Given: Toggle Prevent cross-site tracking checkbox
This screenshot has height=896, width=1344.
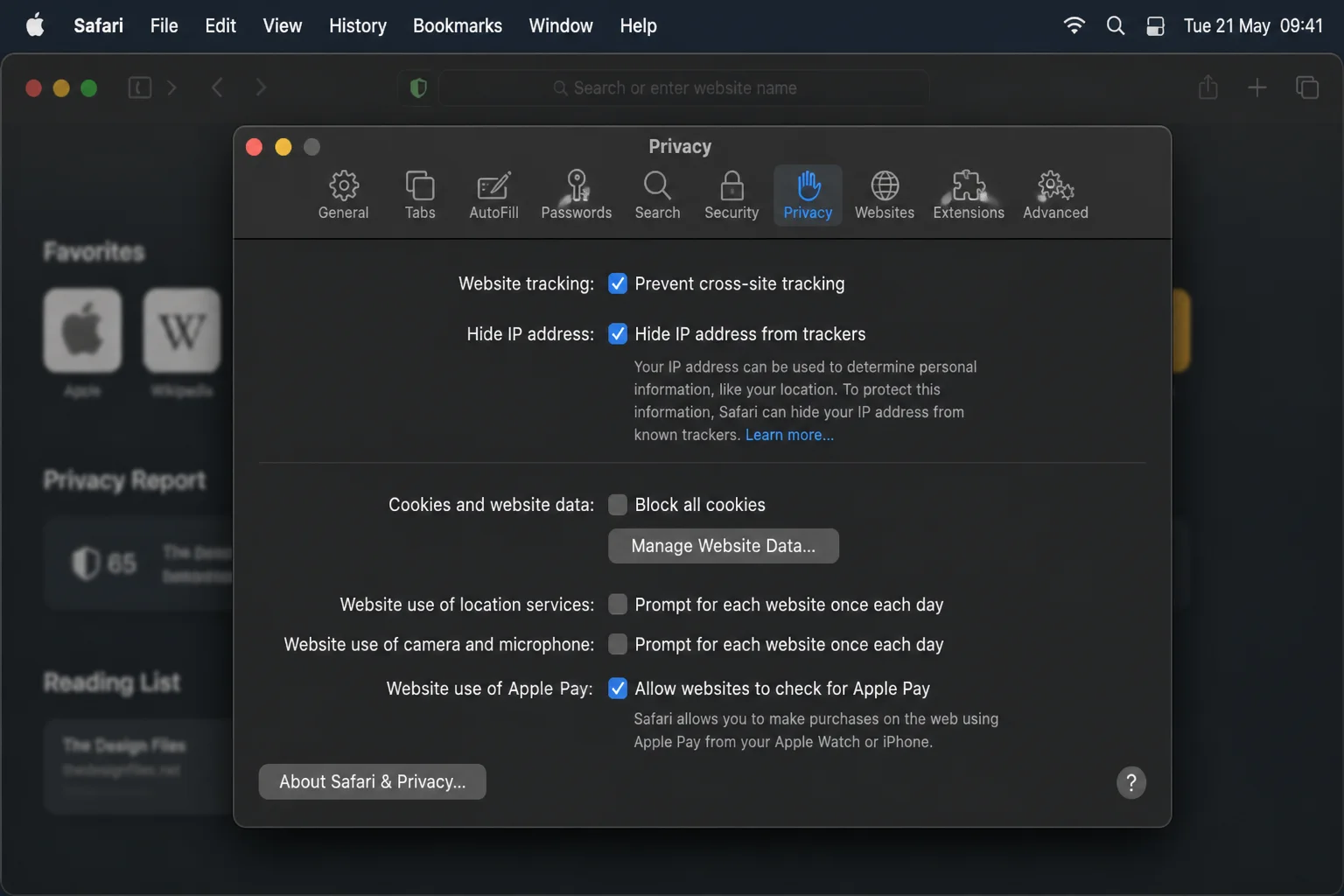Looking at the screenshot, I should [x=618, y=283].
